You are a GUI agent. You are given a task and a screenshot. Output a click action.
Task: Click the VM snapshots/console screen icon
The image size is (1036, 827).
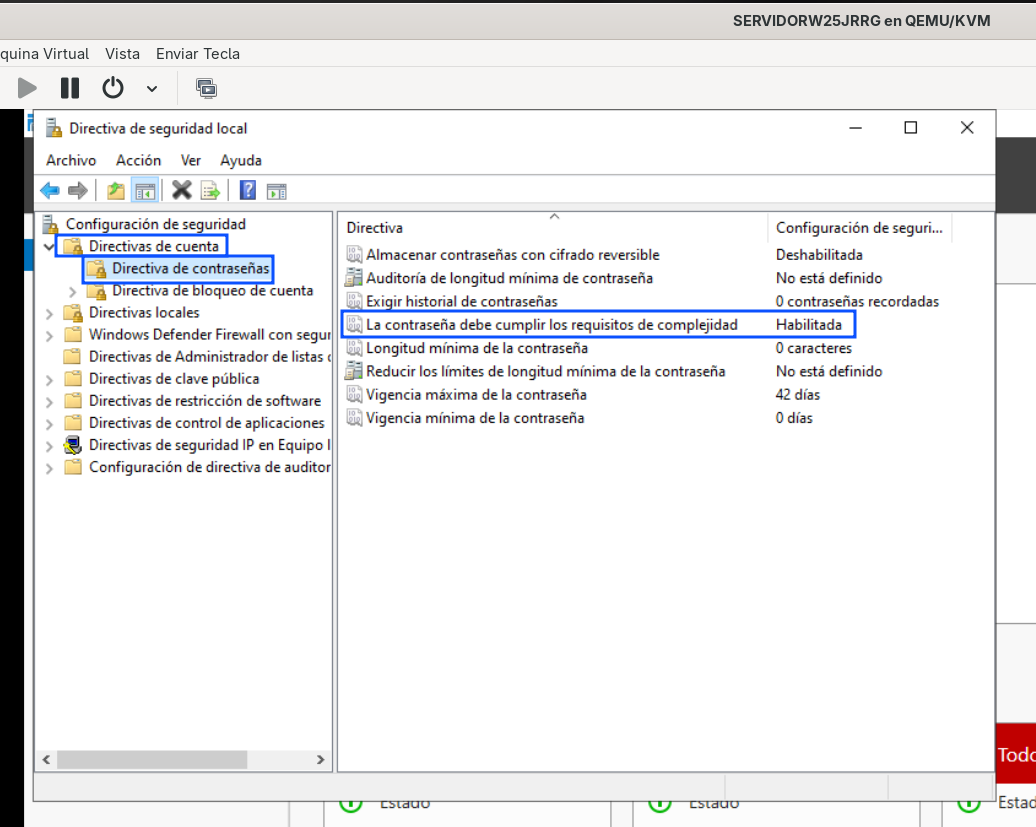pyautogui.click(x=206, y=88)
